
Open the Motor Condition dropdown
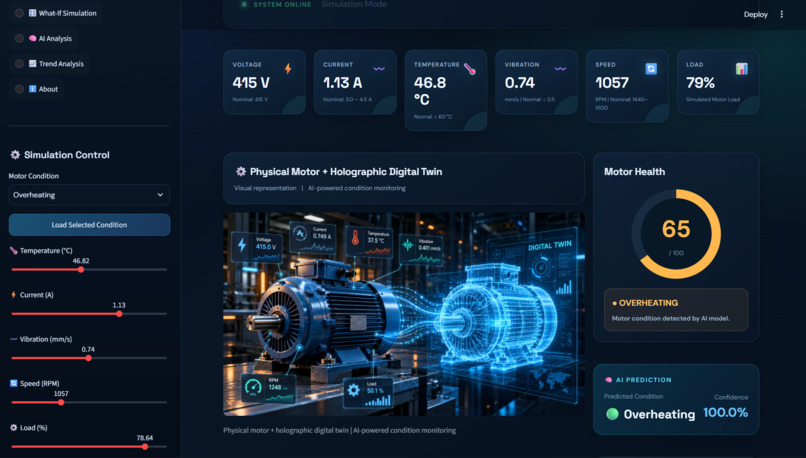(89, 195)
